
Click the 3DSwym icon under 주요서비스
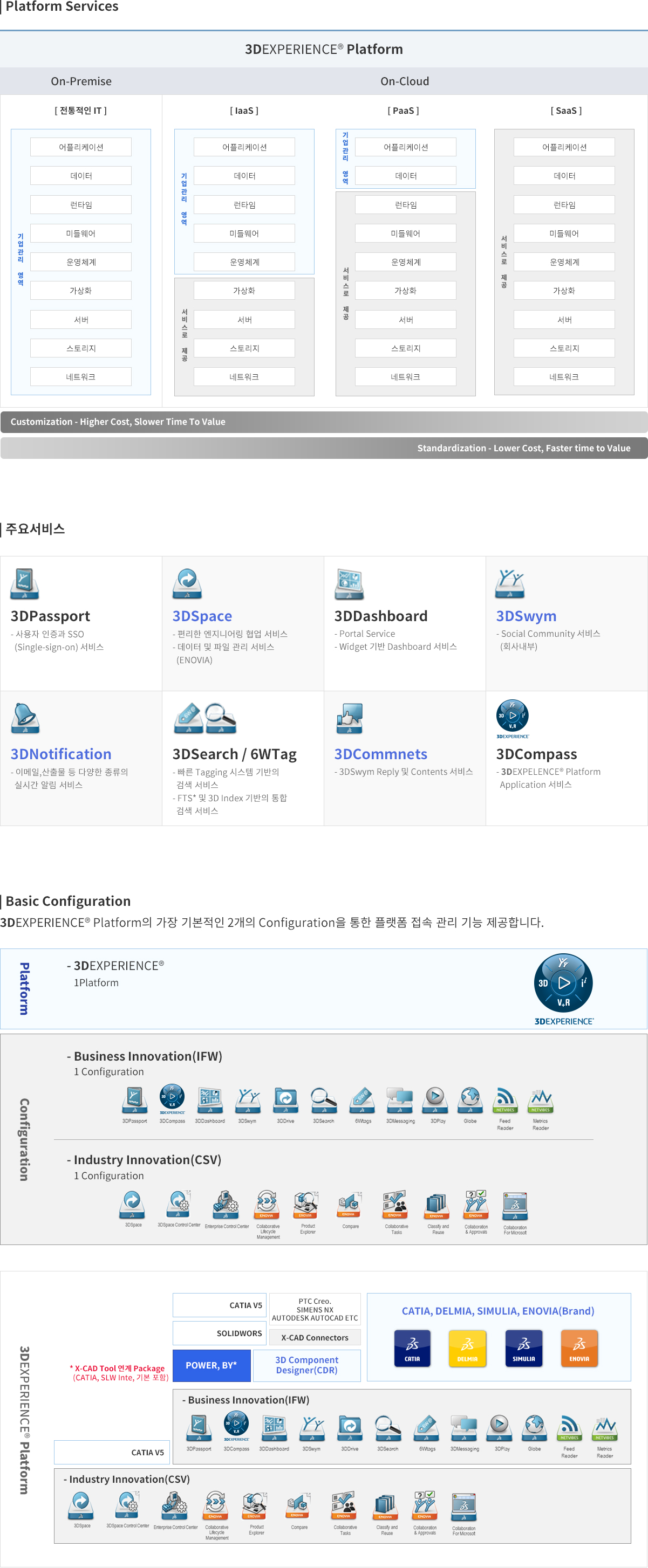click(x=510, y=584)
